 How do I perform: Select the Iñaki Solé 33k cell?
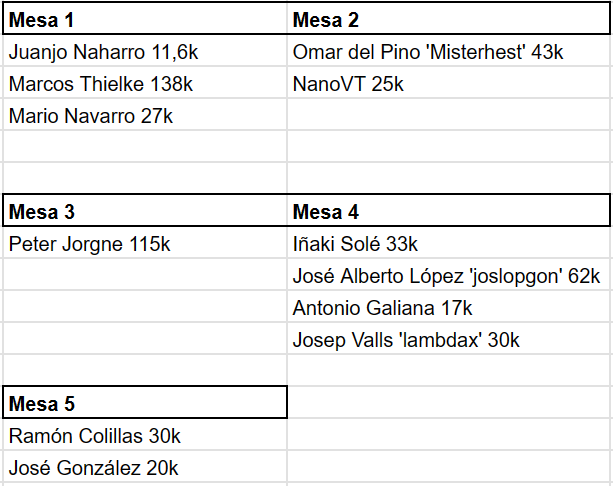[x=449, y=244]
